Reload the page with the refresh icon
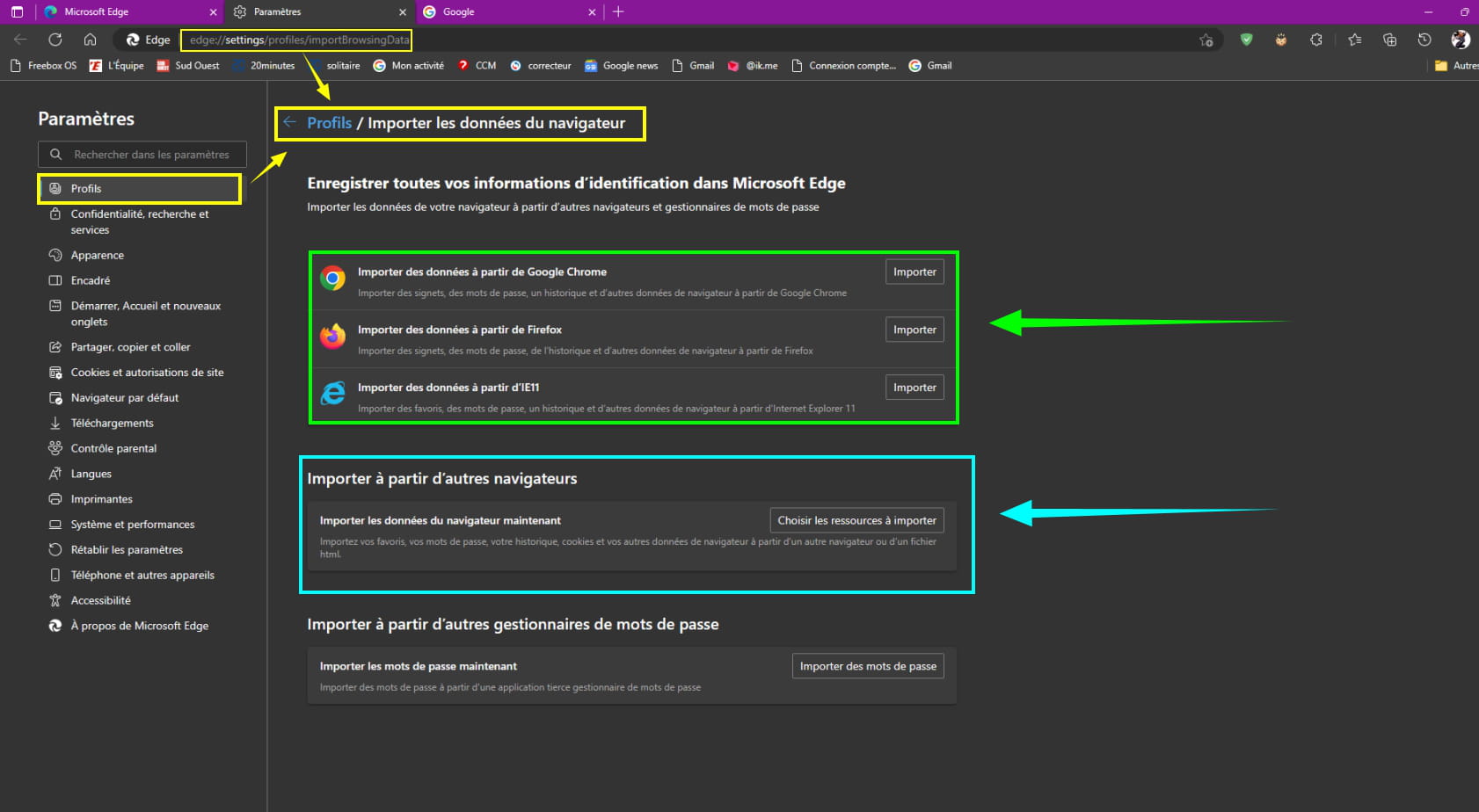1479x812 pixels. pyautogui.click(x=55, y=40)
